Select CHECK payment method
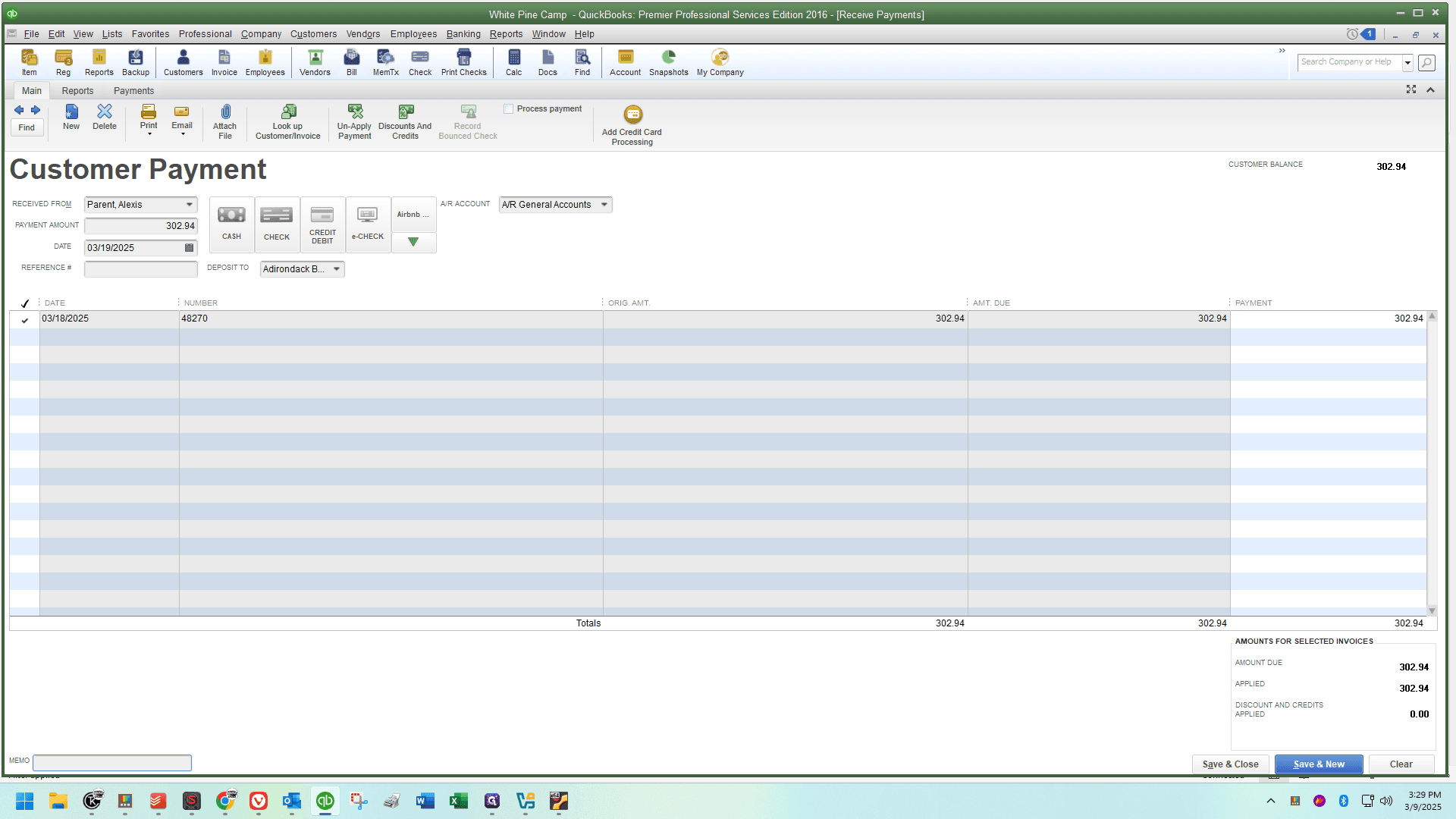This screenshot has height=819, width=1456. coord(277,224)
